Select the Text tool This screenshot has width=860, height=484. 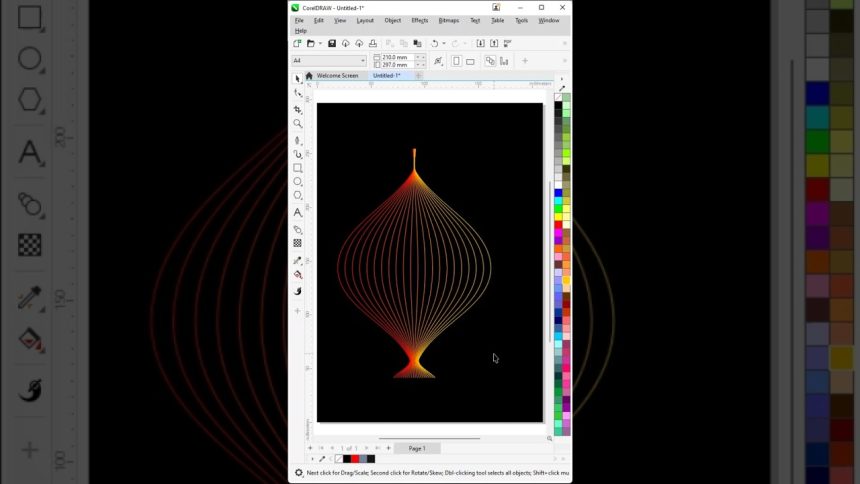(x=297, y=212)
